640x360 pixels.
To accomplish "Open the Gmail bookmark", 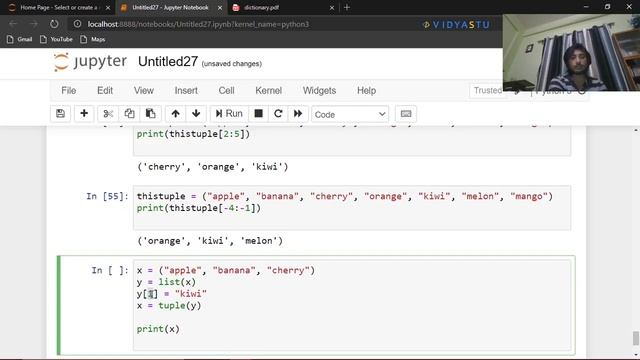I will pos(20,39).
